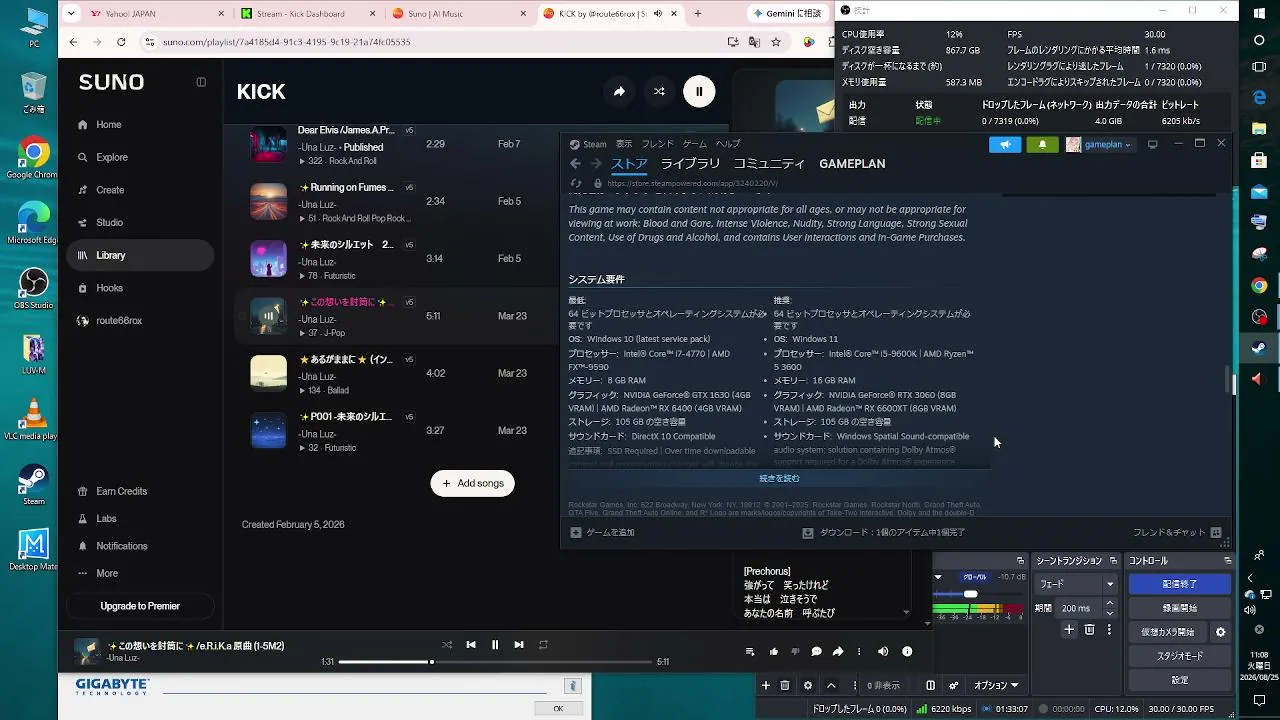1280x720 pixels.
Task: Bookmark this page with the star icon
Action: pyautogui.click(x=776, y=42)
